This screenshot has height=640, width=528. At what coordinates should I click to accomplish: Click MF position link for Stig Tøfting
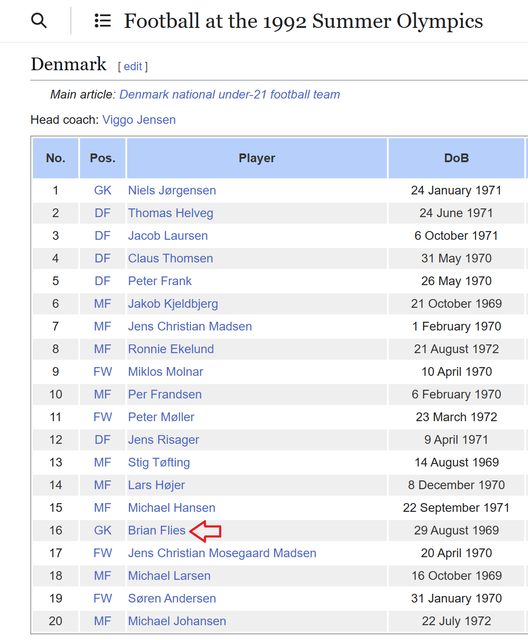tap(102, 462)
